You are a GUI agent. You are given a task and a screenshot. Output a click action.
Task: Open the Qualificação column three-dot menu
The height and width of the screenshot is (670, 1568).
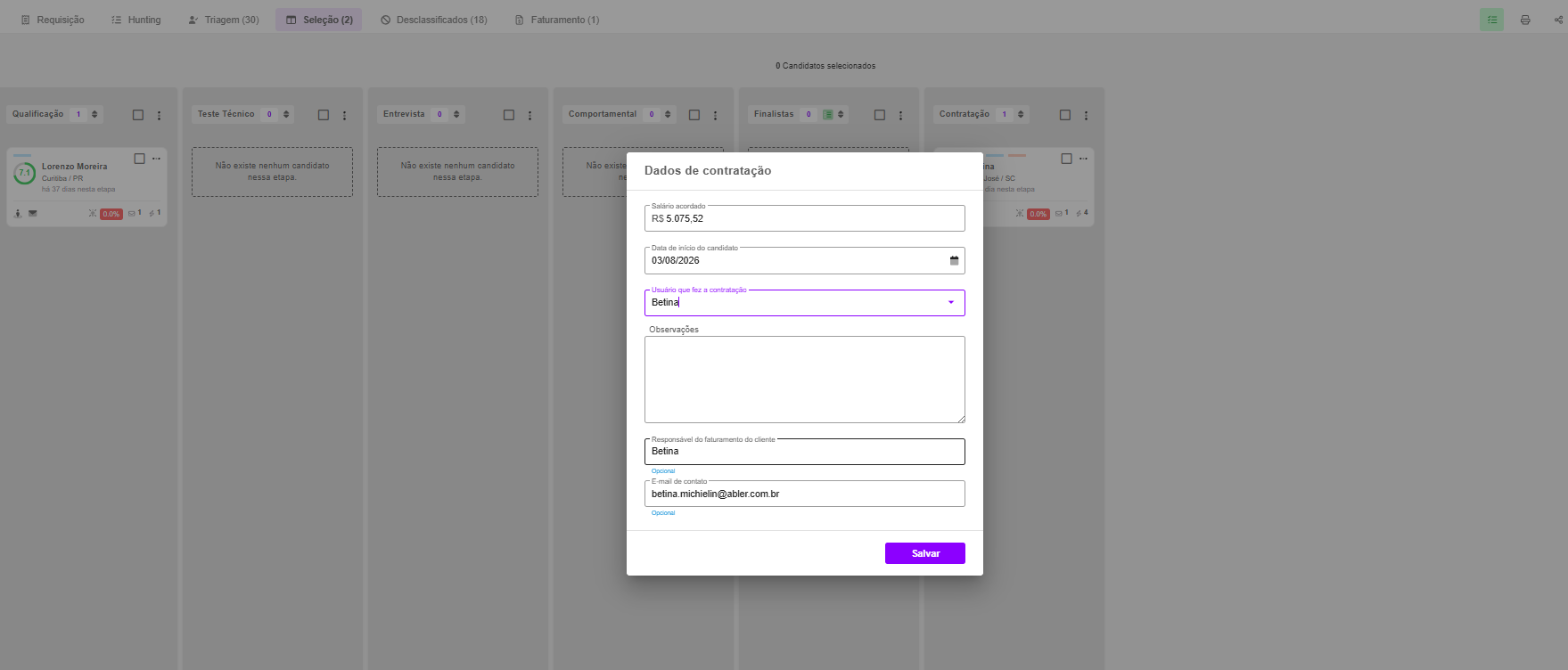[x=160, y=115]
